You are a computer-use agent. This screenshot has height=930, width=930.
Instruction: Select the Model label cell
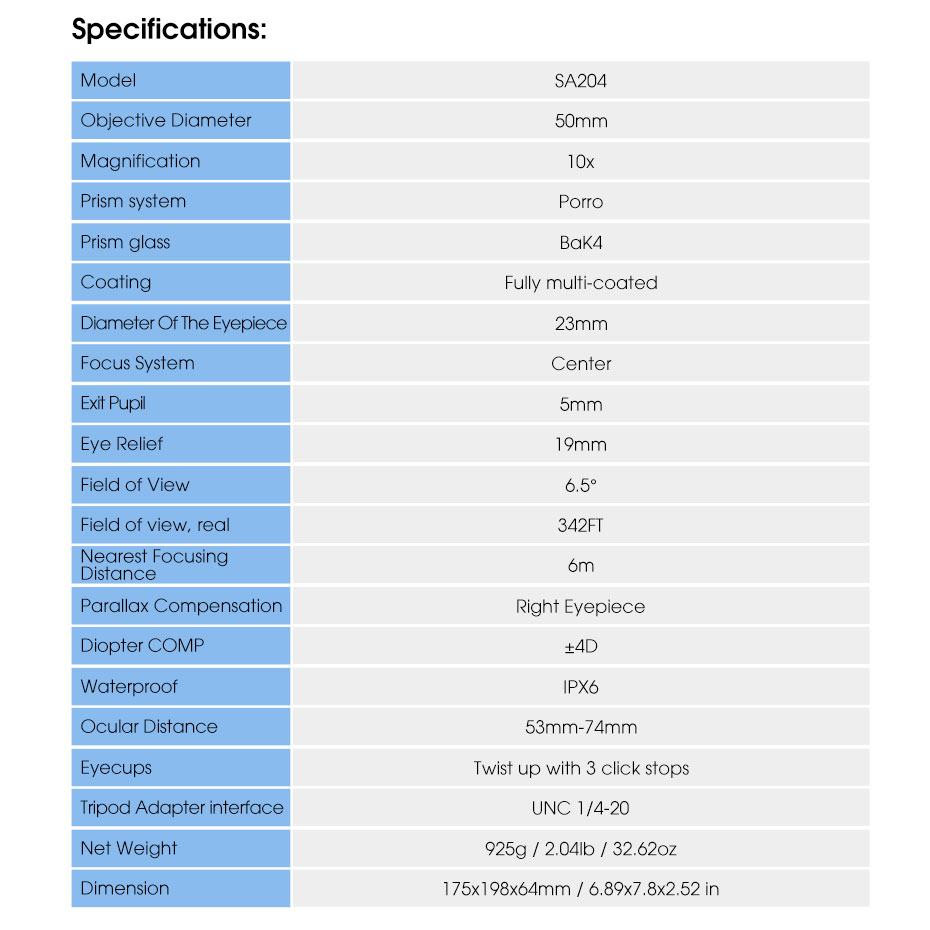(x=181, y=80)
